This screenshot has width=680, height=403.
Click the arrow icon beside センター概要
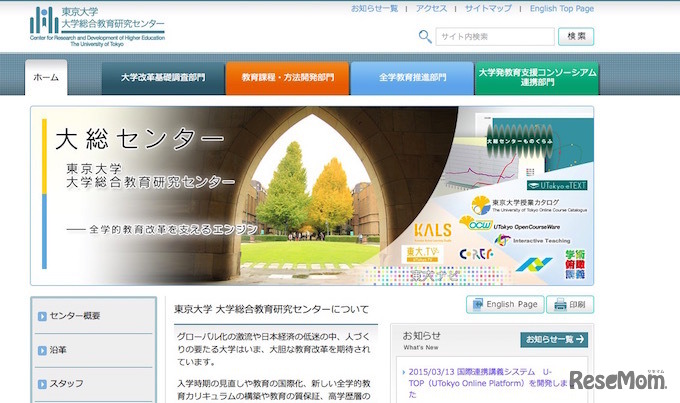[x=42, y=316]
